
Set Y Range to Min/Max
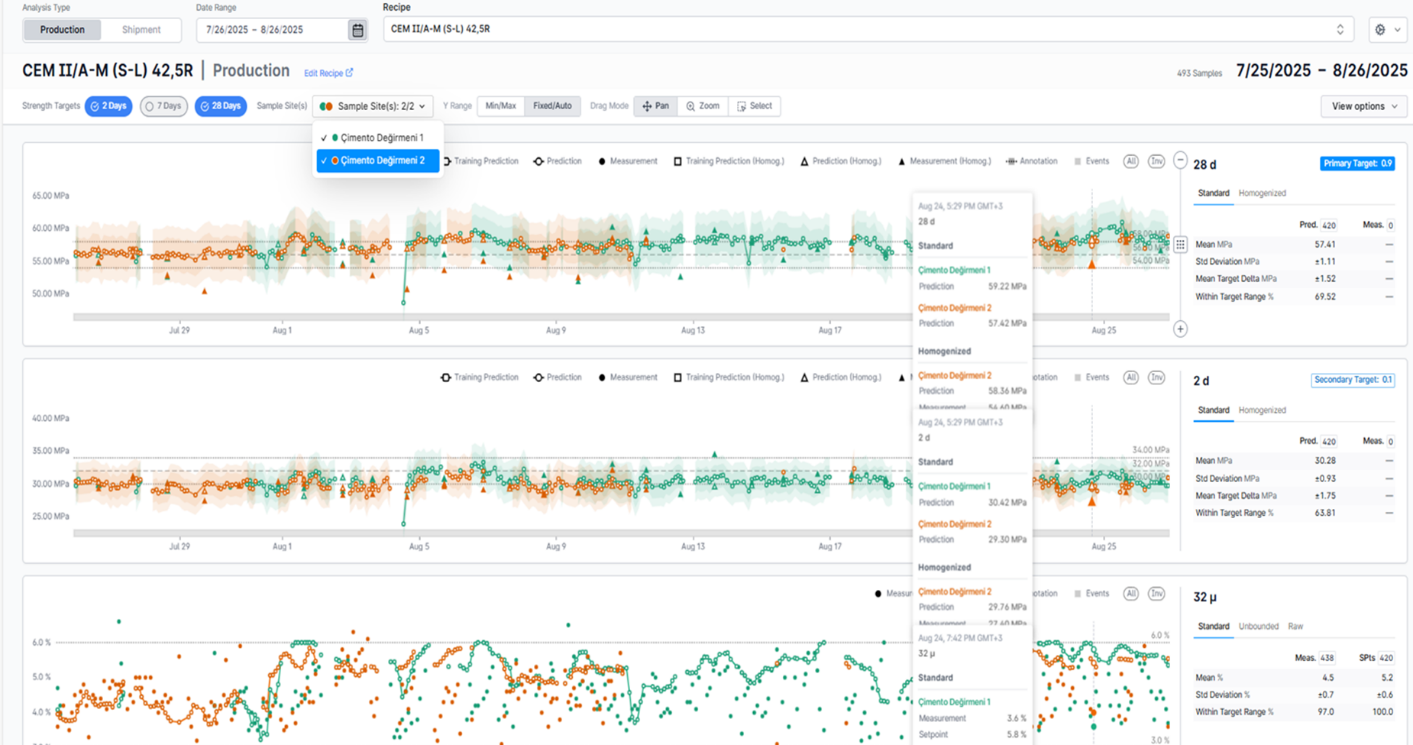(x=501, y=106)
